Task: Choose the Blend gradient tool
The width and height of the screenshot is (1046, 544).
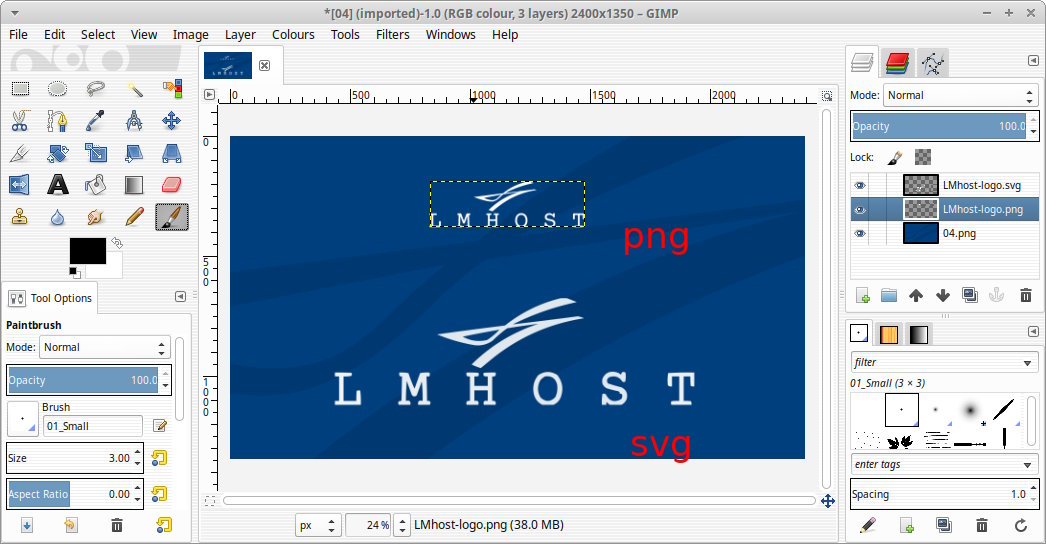Action: (134, 185)
